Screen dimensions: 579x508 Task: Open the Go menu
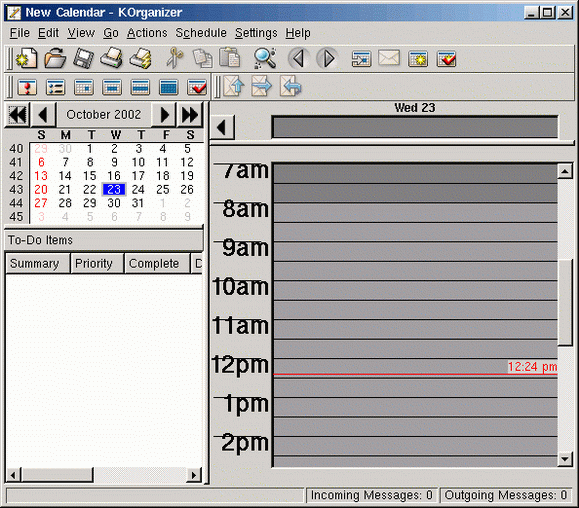111,33
